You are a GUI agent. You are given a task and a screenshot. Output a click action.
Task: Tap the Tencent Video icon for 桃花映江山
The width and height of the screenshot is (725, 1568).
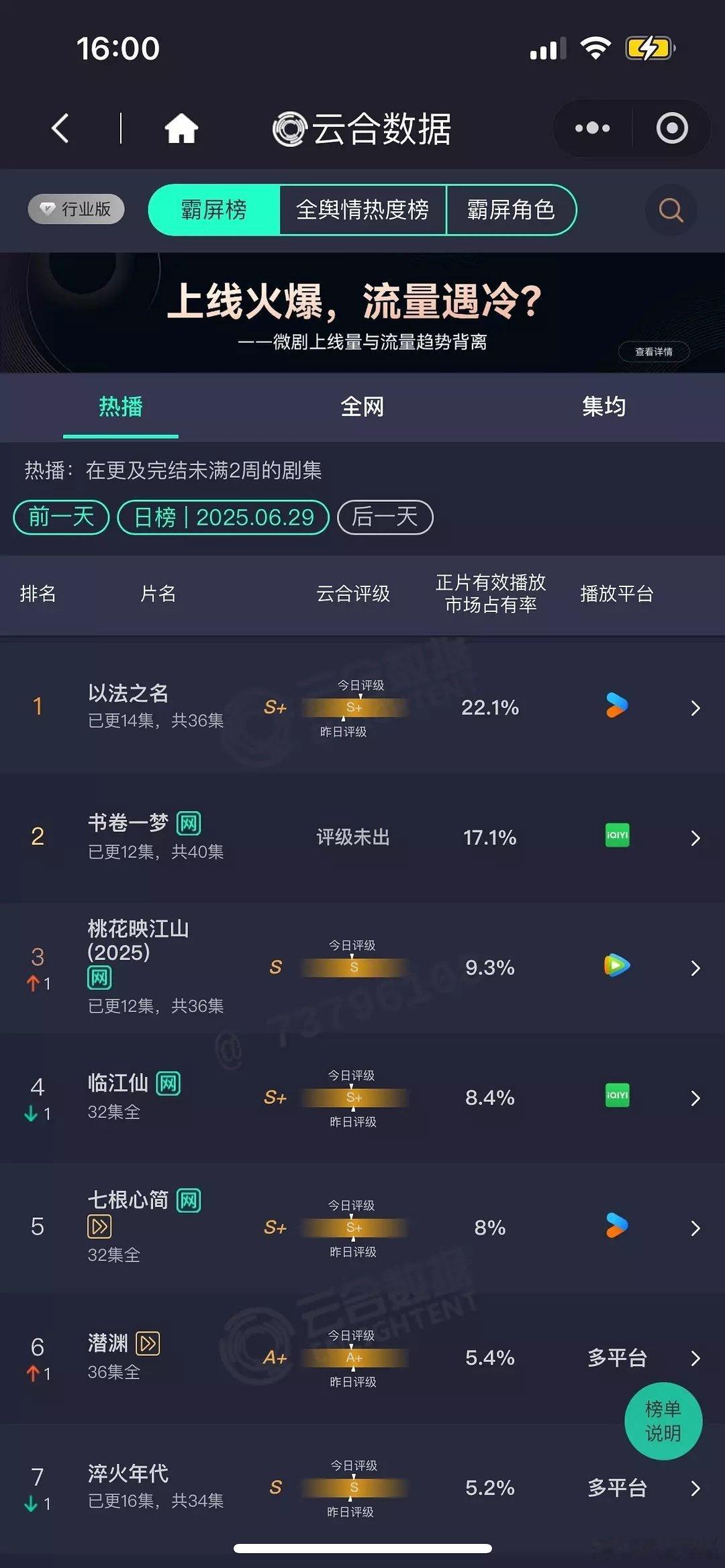tap(617, 965)
